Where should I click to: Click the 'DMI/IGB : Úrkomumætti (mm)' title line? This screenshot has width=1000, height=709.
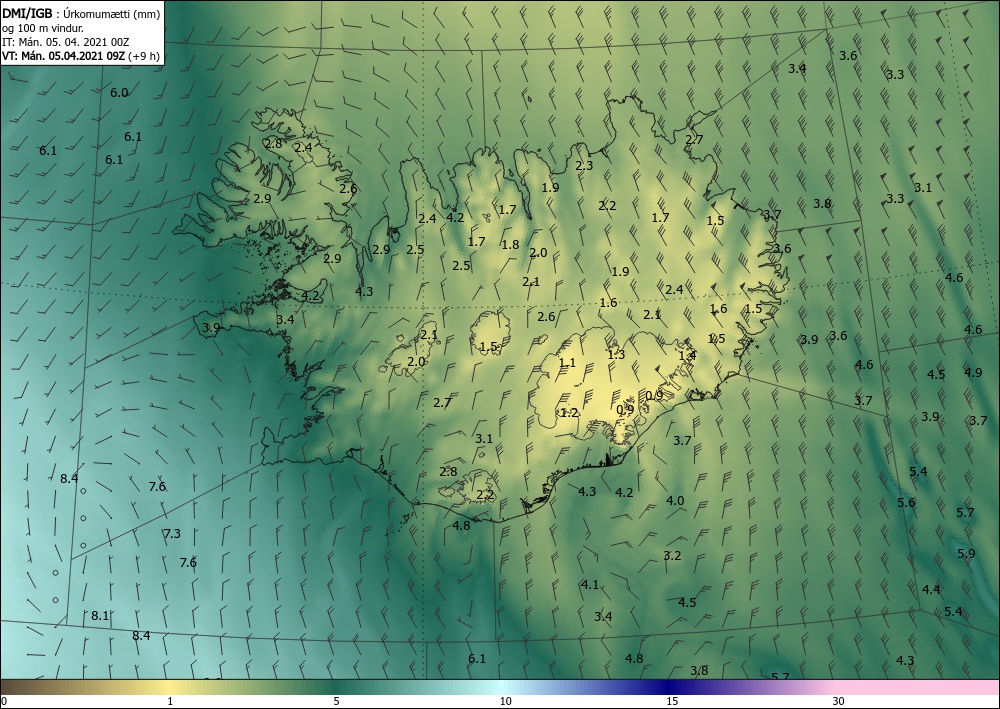click(x=80, y=14)
